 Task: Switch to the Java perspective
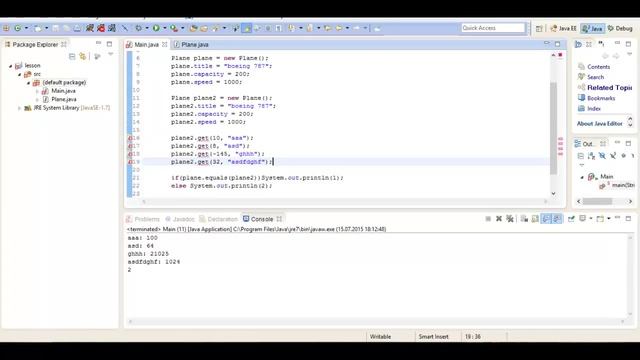(593, 28)
